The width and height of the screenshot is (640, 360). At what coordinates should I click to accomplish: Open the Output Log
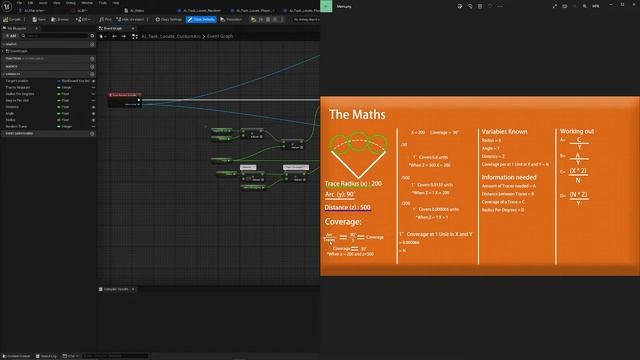point(46,356)
